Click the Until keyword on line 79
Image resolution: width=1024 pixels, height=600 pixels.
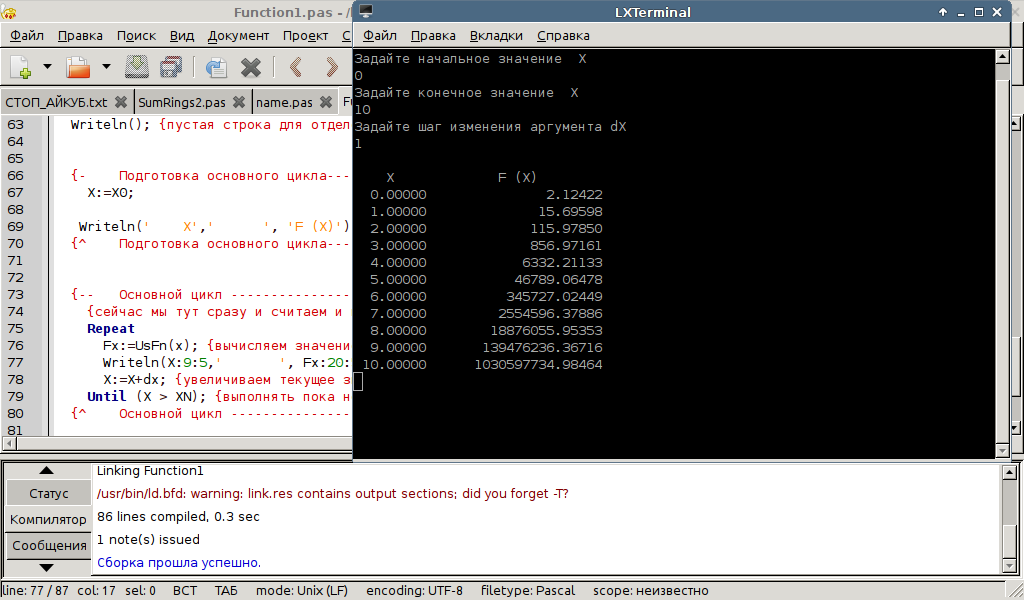point(106,396)
